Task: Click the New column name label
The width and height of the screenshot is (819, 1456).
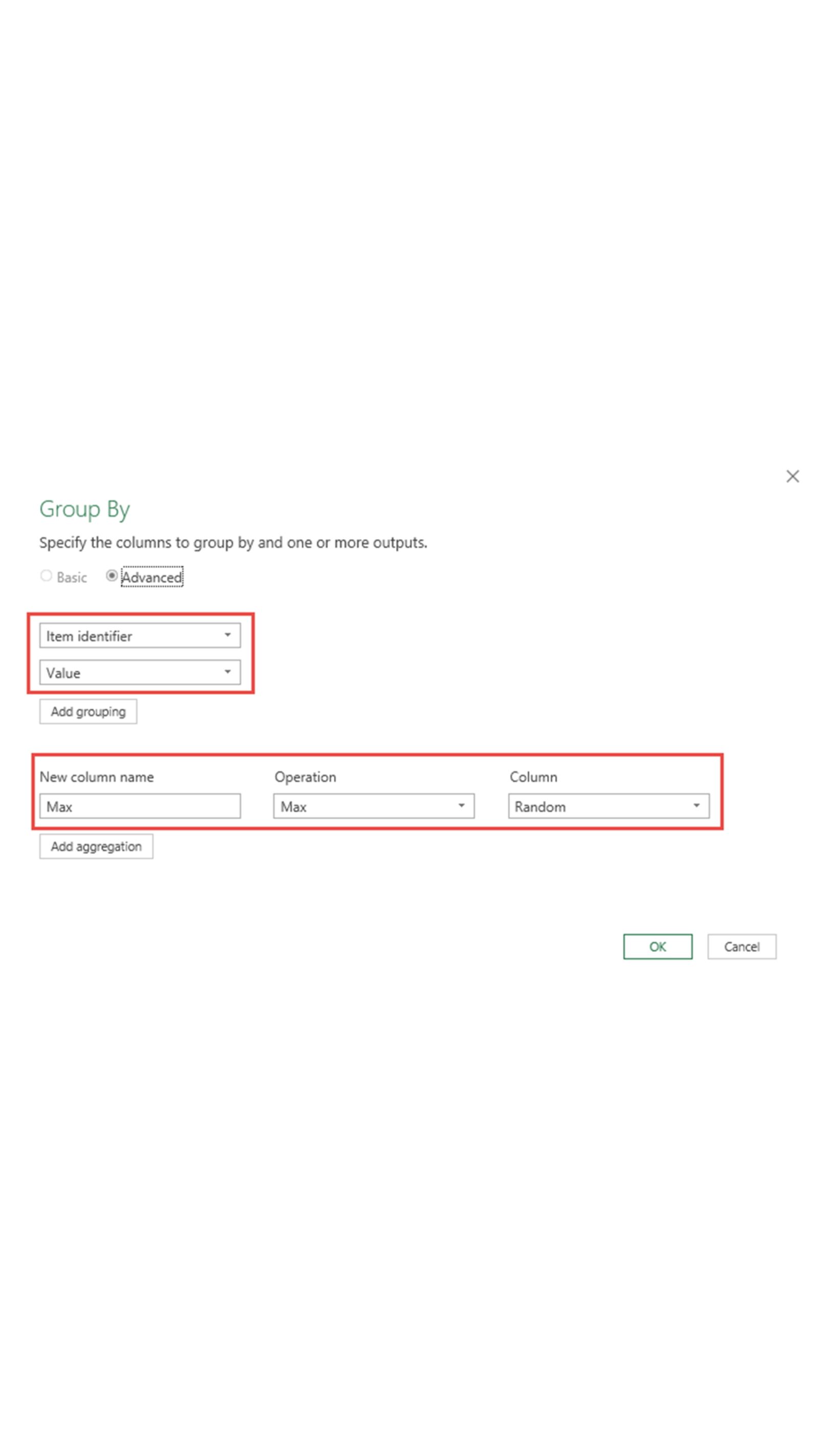Action: point(97,777)
